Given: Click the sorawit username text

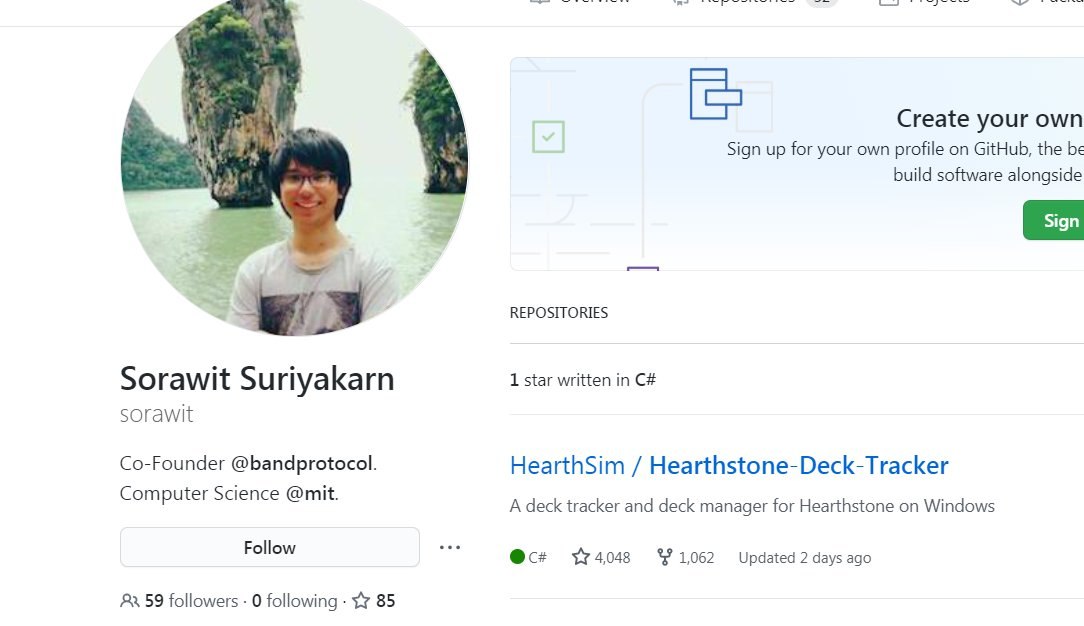Looking at the screenshot, I should pyautogui.click(x=156, y=414).
